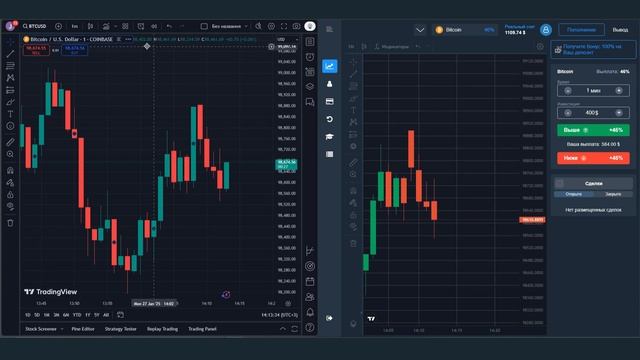
Task: Click the red Ниже sell button
Action: [x=593, y=158]
